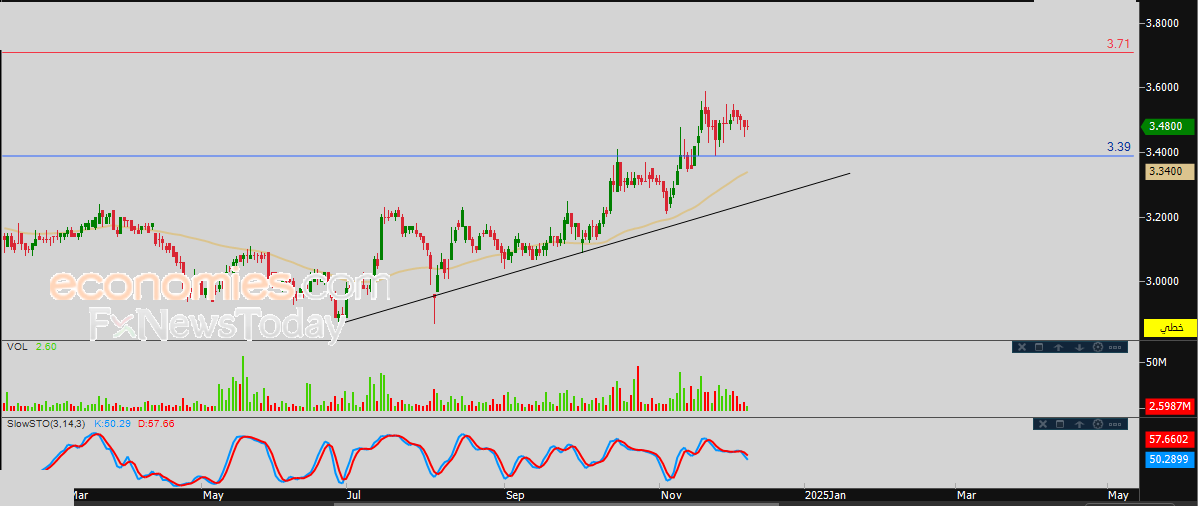1198x506 pixels.
Task: Click the D:57.66 value text
Action: pyautogui.click(x=156, y=423)
